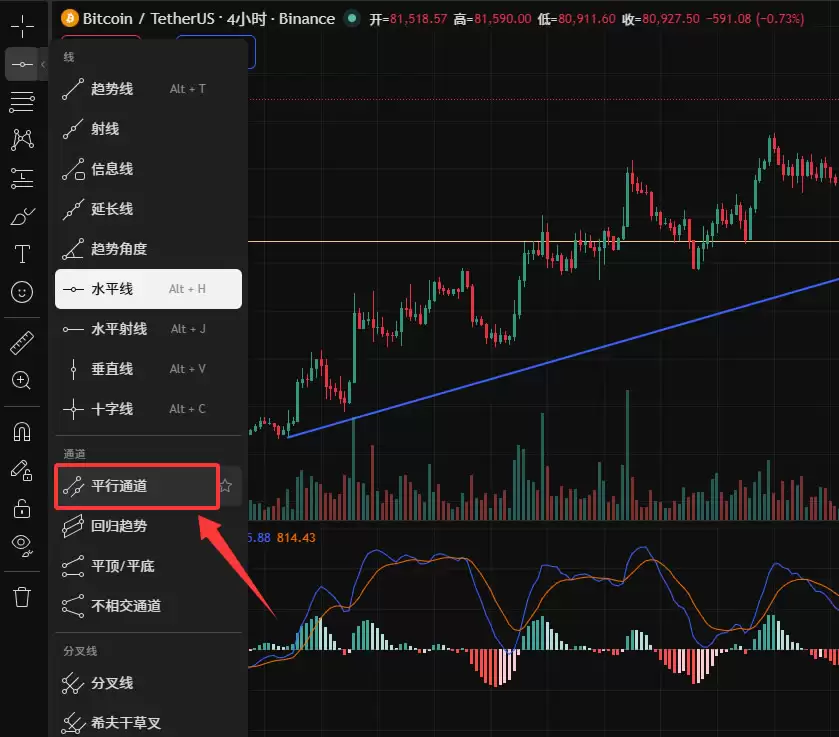The height and width of the screenshot is (737, 839).
Task: Select 水平线 horizontal line entry
Action: (x=148, y=289)
